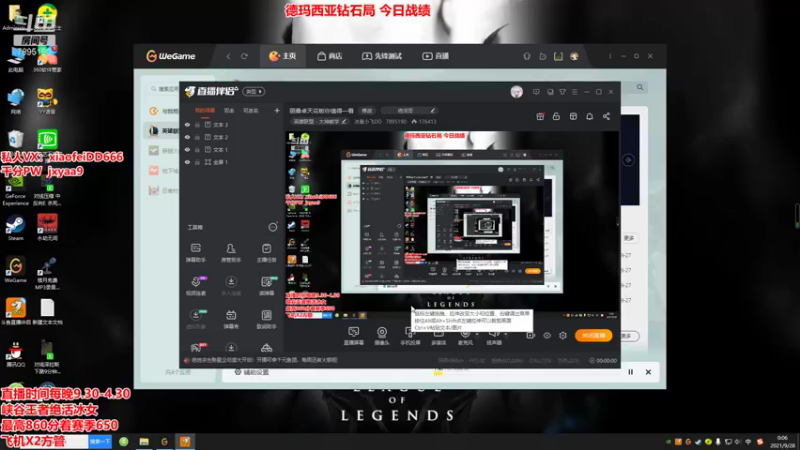Viewport: 800px width, 450px height.
Task: Toggle lock on 全屏 1 layer
Action: coord(197,162)
